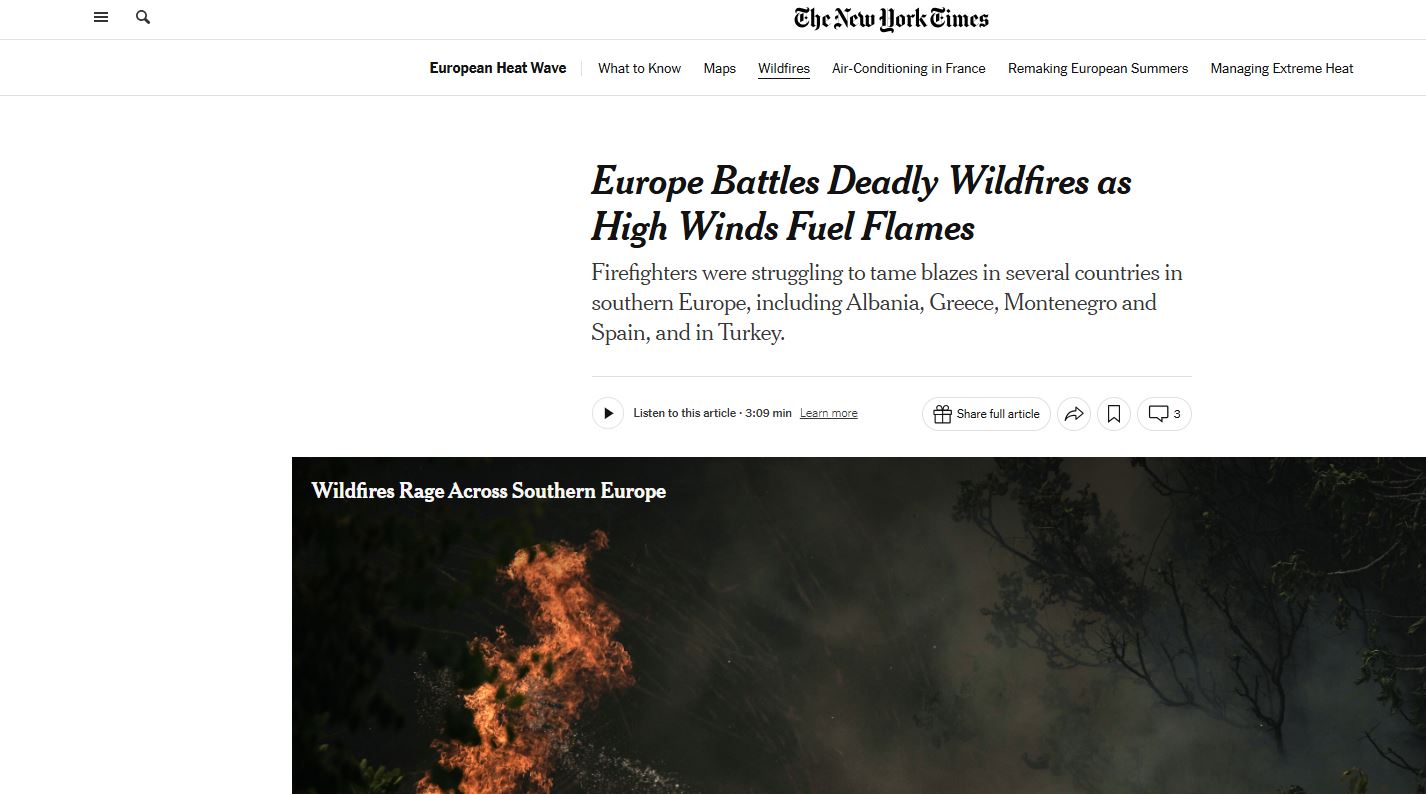Open the comments bubble showing 3
Image resolution: width=1426 pixels, height=794 pixels.
pyautogui.click(x=1164, y=414)
